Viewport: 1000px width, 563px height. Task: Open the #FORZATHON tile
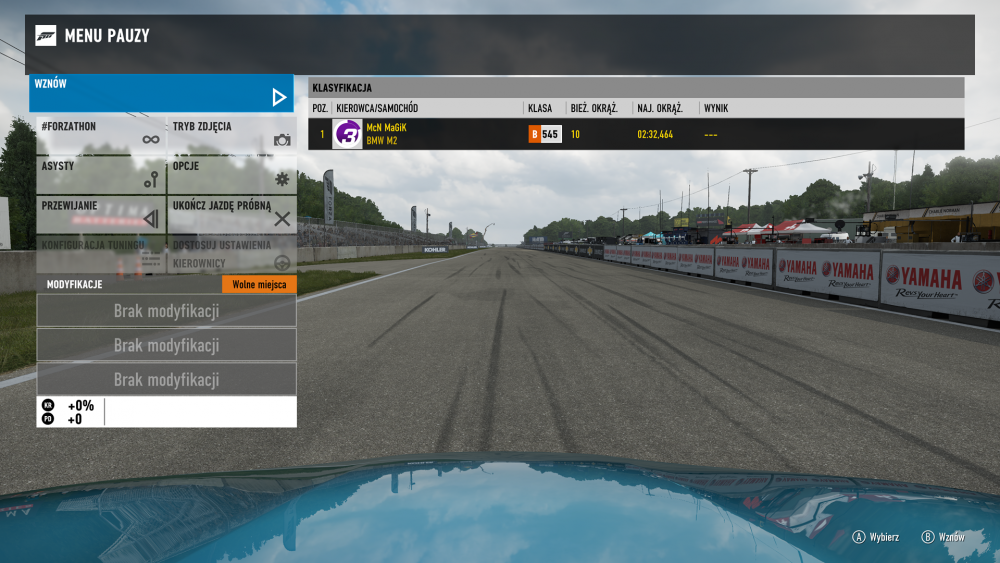(101, 135)
